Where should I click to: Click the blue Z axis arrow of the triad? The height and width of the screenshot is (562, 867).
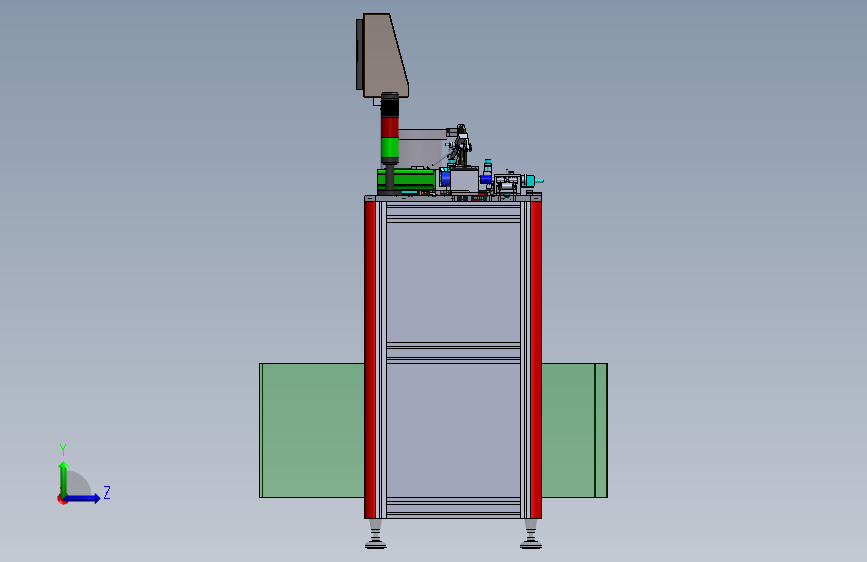tap(83, 498)
